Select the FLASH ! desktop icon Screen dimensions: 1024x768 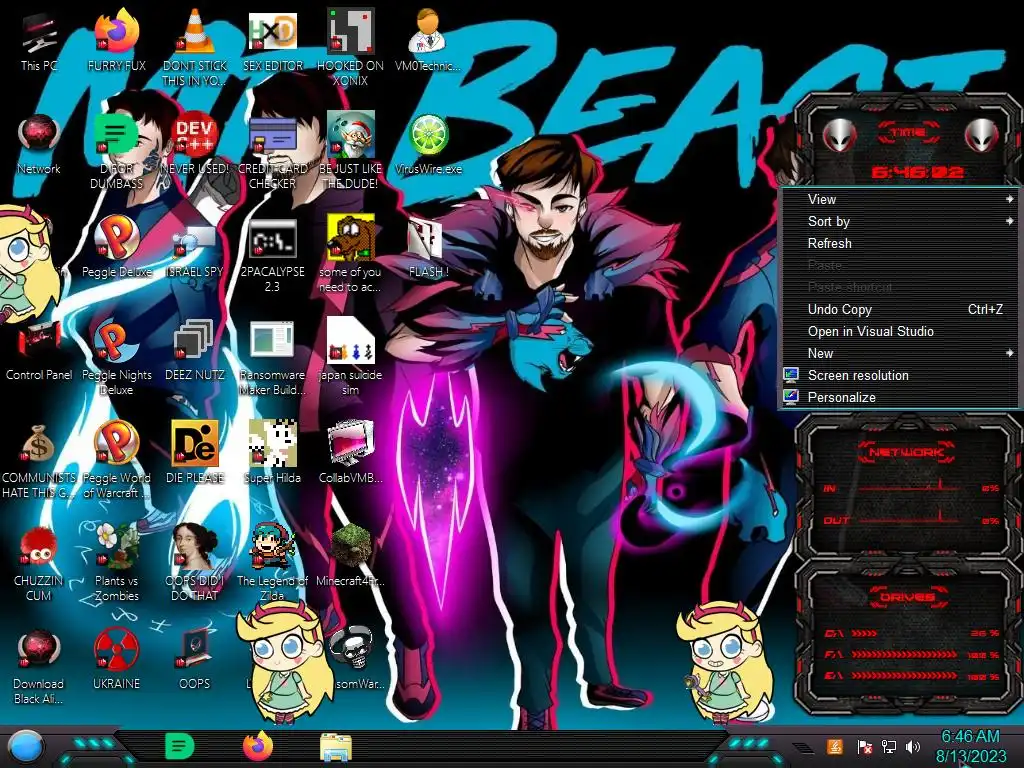(428, 238)
